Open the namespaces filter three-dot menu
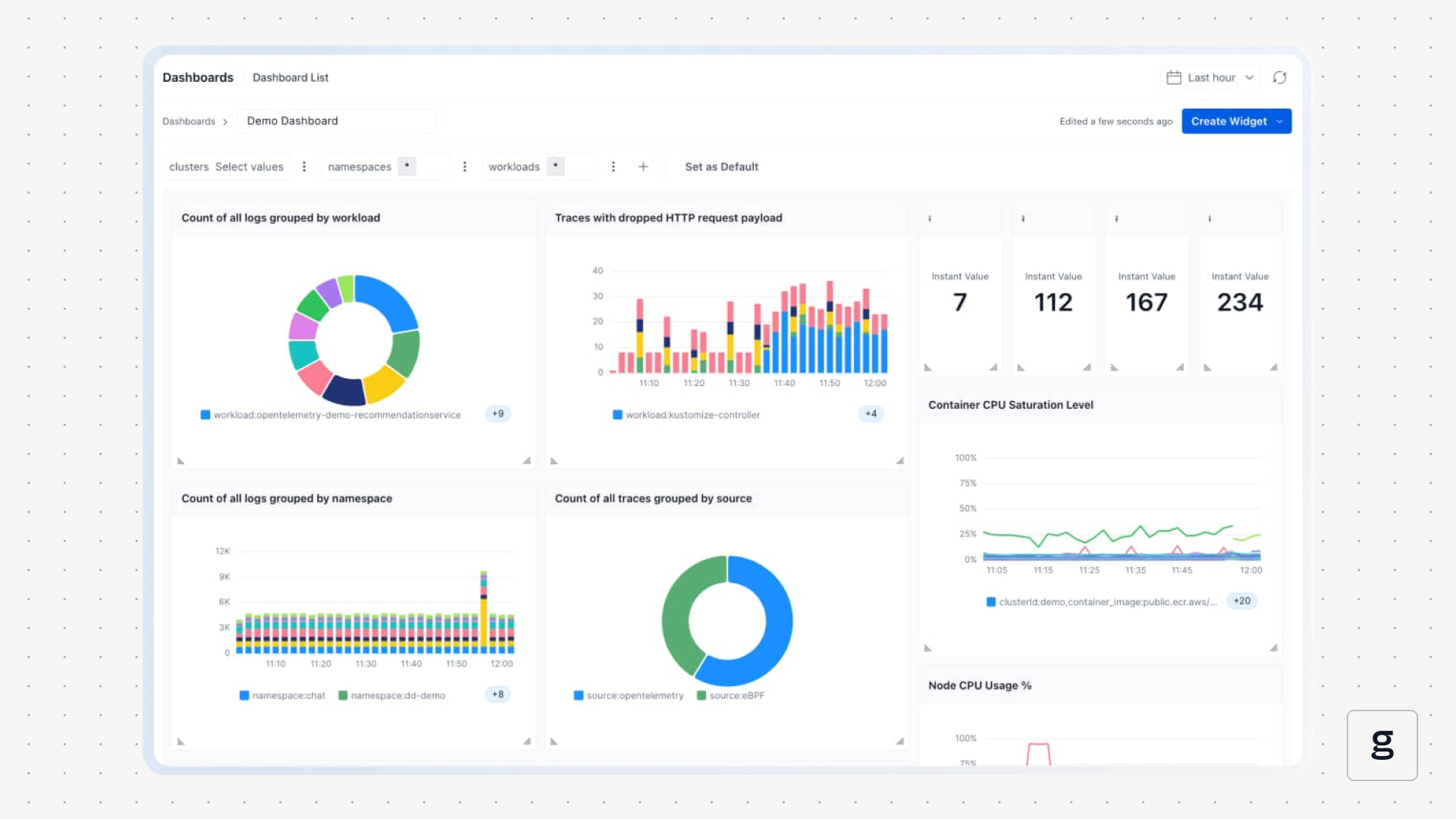The height and width of the screenshot is (819, 1456). [465, 167]
